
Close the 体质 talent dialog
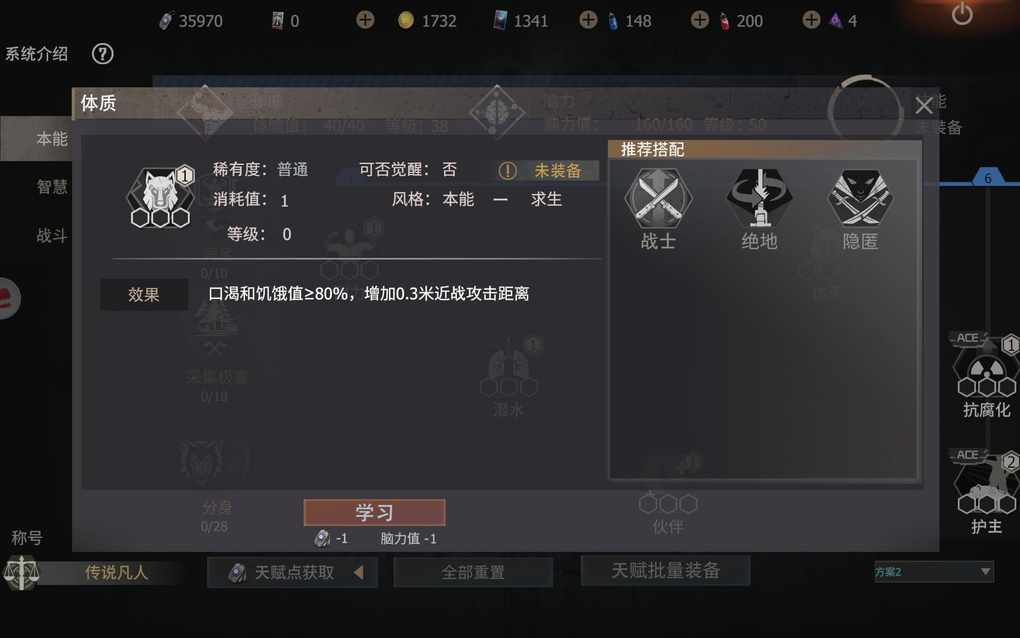924,105
